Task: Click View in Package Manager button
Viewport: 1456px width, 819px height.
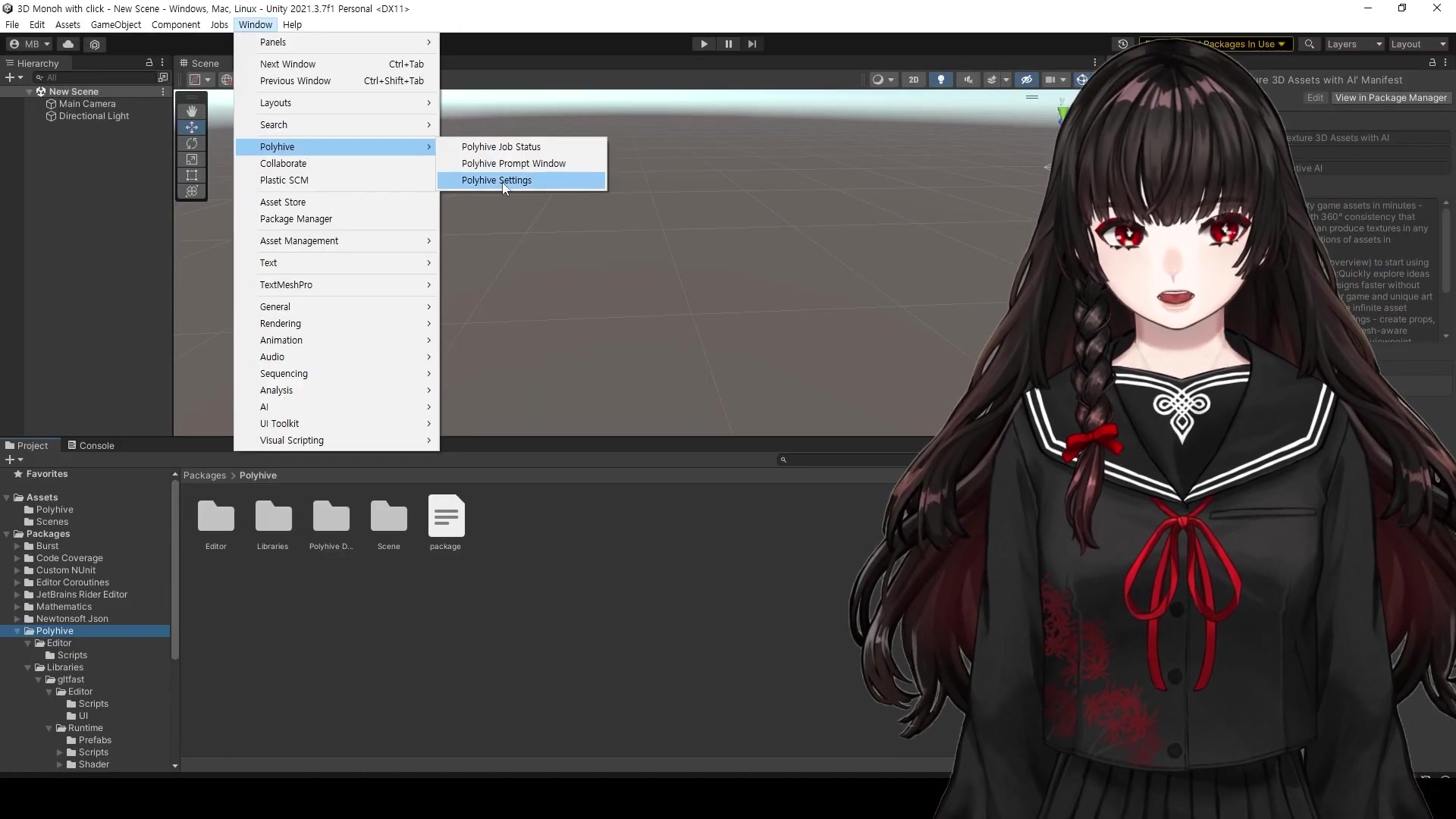Action: pos(1391,98)
